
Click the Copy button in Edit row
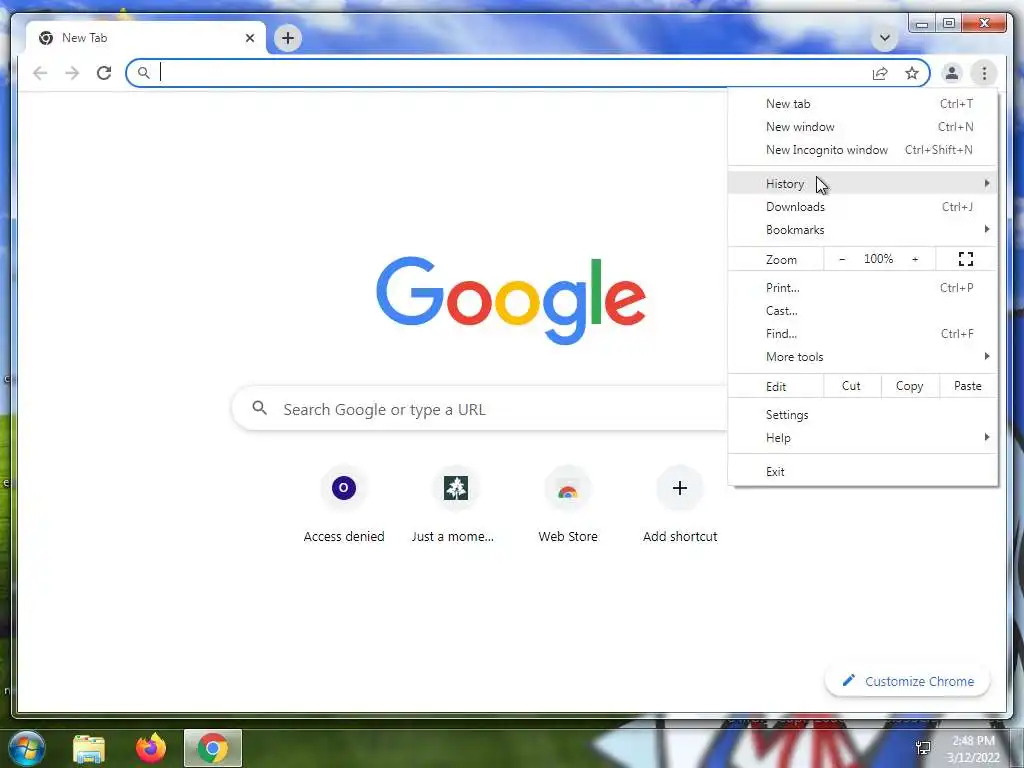pos(910,386)
